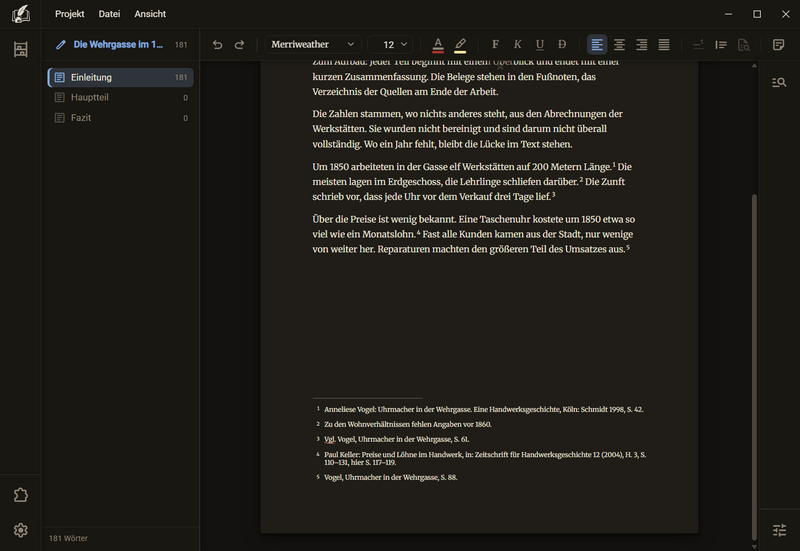800x551 pixels.
Task: Click in paragraph starting 'Über die Preise'
Action: coord(473,234)
